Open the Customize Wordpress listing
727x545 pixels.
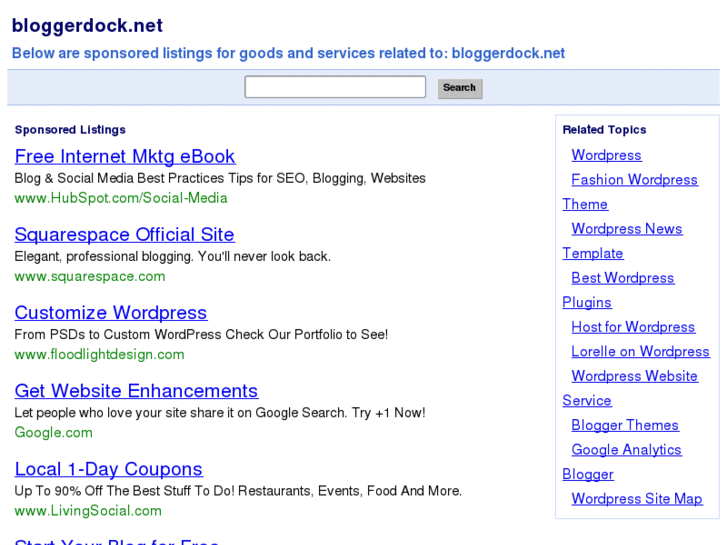pos(111,313)
